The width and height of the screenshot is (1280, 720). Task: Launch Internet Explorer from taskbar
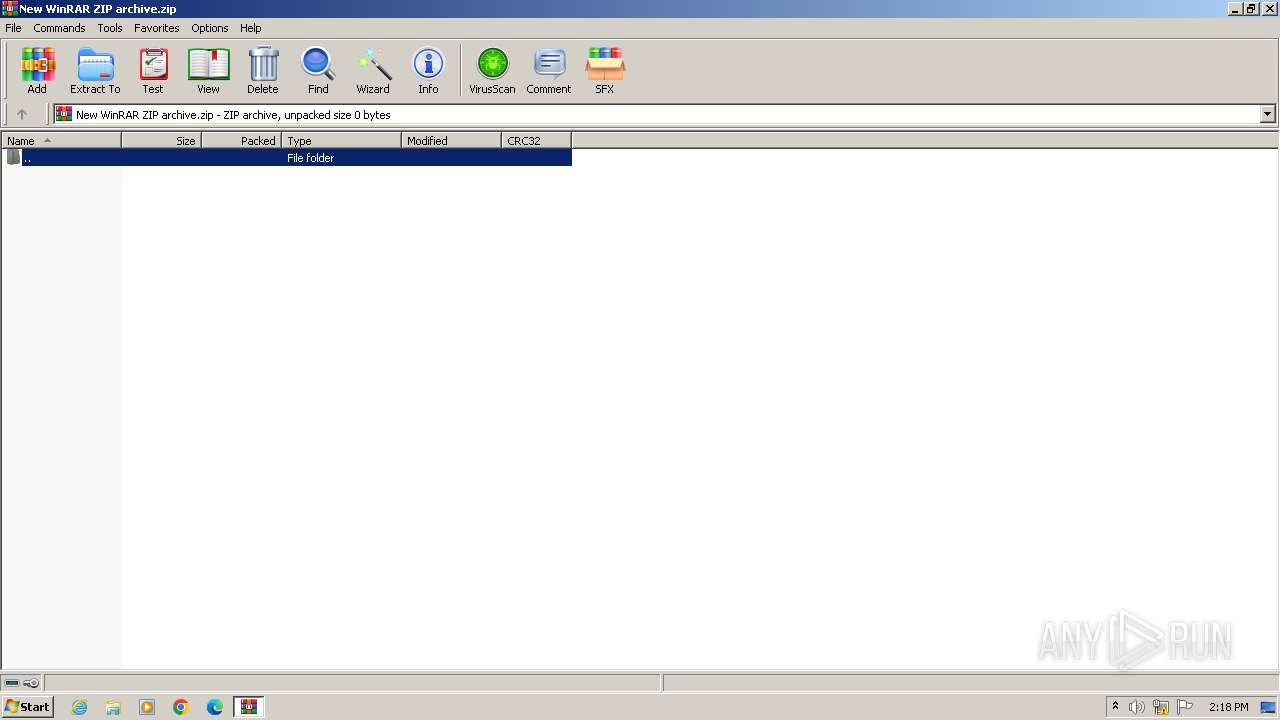point(79,707)
